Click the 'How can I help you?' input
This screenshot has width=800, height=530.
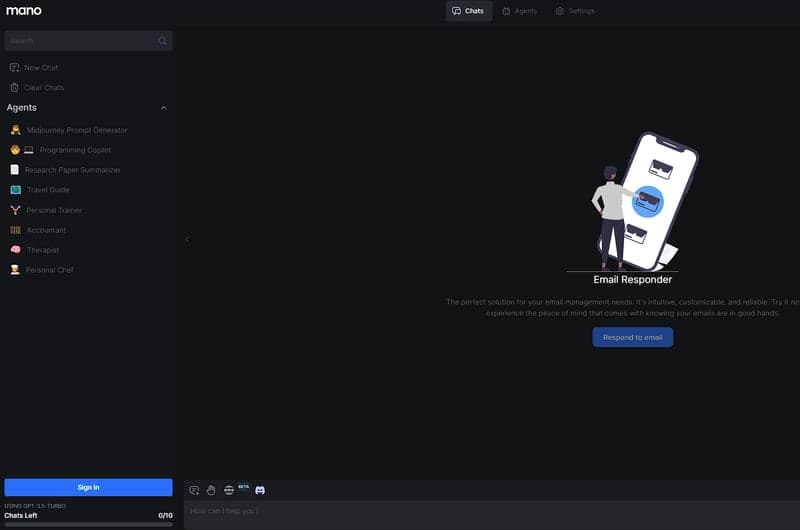[490, 512]
